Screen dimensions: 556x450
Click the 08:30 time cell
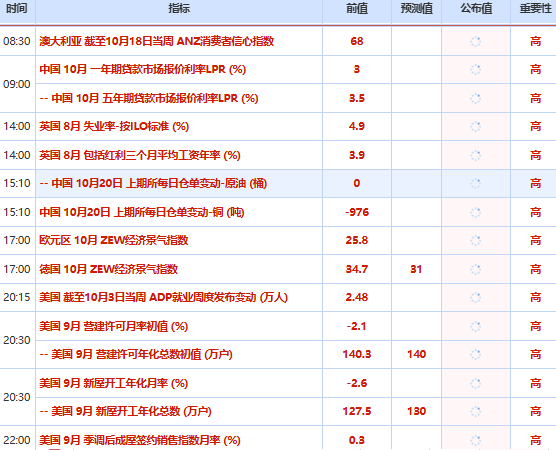pos(17,41)
